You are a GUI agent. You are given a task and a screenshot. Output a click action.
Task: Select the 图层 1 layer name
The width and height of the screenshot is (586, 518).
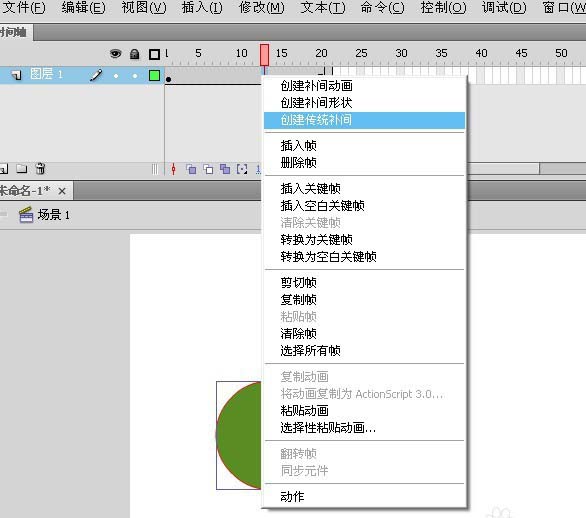tap(46, 74)
